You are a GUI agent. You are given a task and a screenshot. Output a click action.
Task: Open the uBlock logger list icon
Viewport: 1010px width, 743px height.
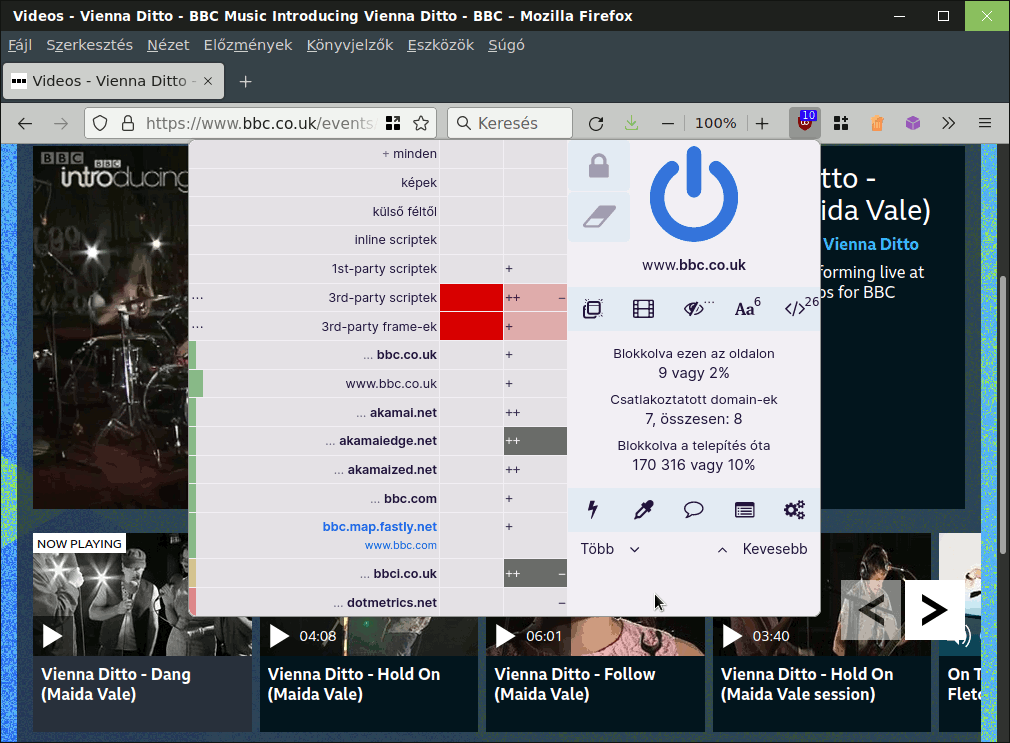[x=745, y=510]
